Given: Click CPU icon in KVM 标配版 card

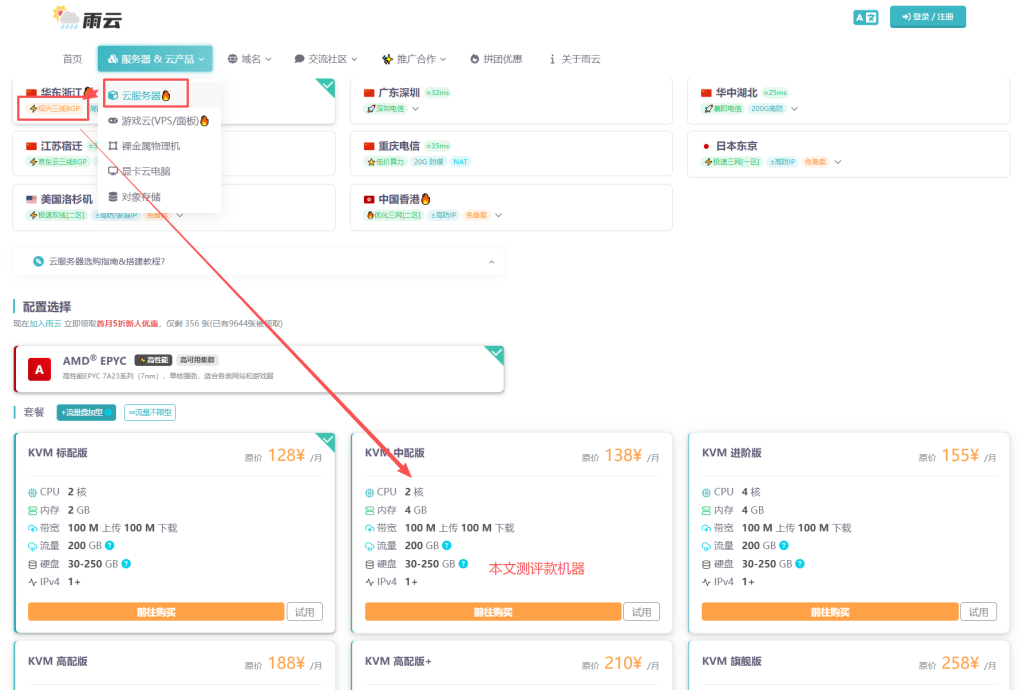Looking at the screenshot, I should (x=33, y=492).
